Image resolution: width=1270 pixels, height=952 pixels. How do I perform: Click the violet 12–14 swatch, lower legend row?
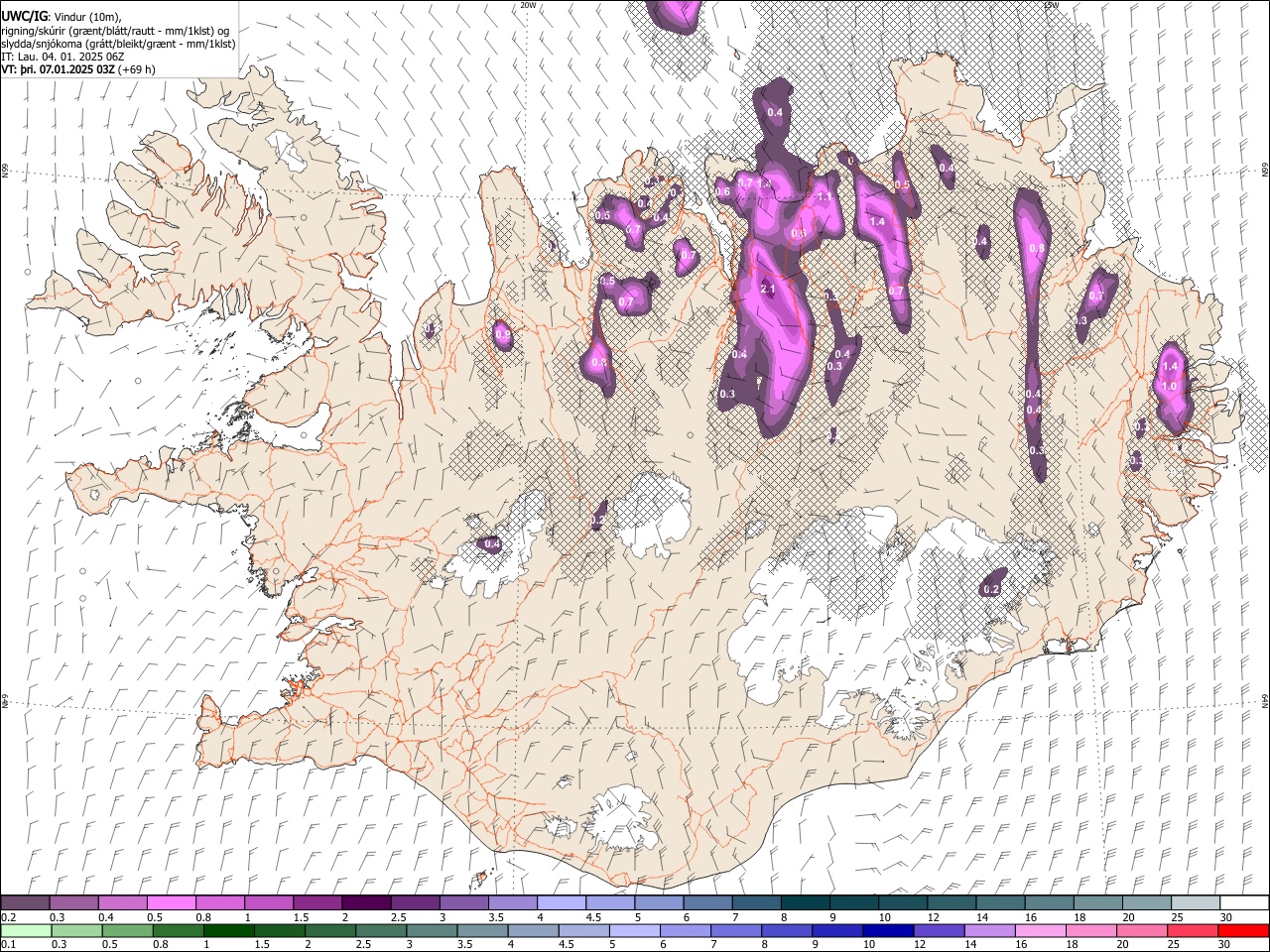pos(938,931)
